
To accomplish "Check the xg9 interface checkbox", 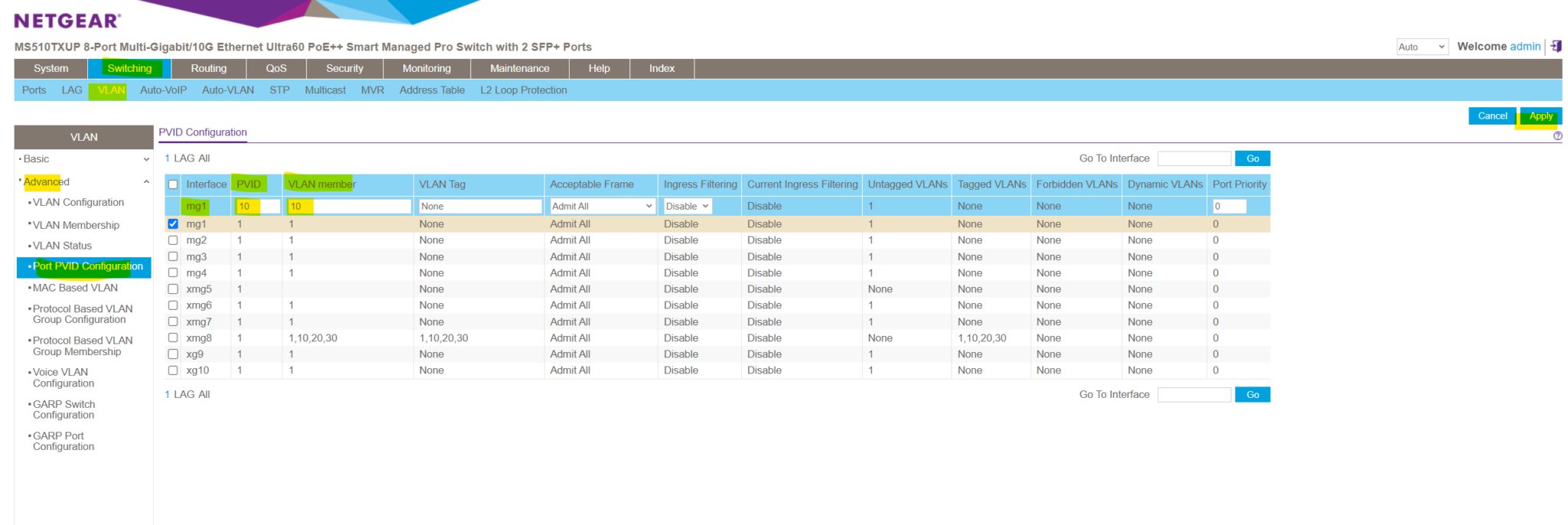I will [x=173, y=354].
